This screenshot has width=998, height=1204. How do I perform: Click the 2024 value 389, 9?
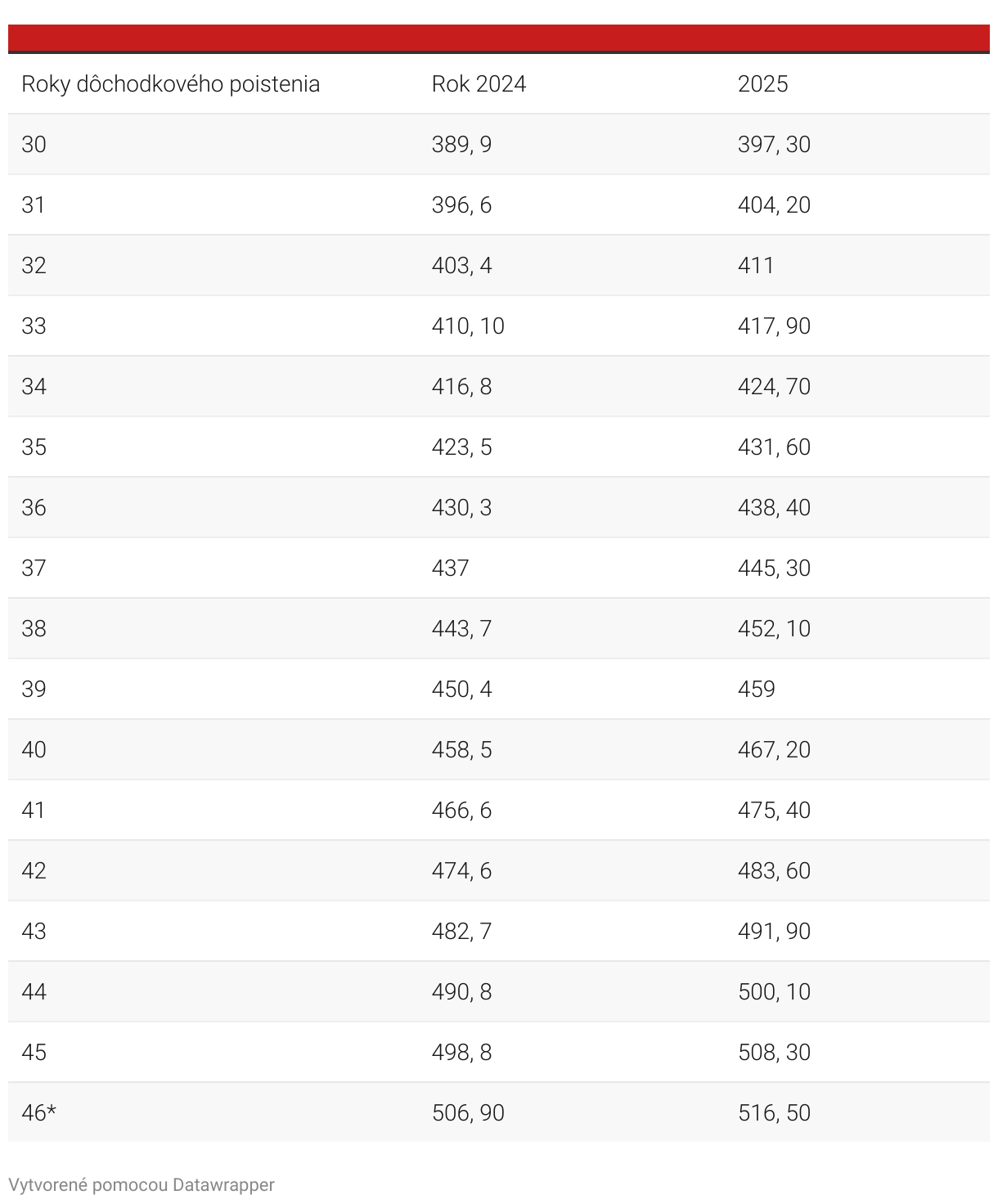click(x=461, y=145)
